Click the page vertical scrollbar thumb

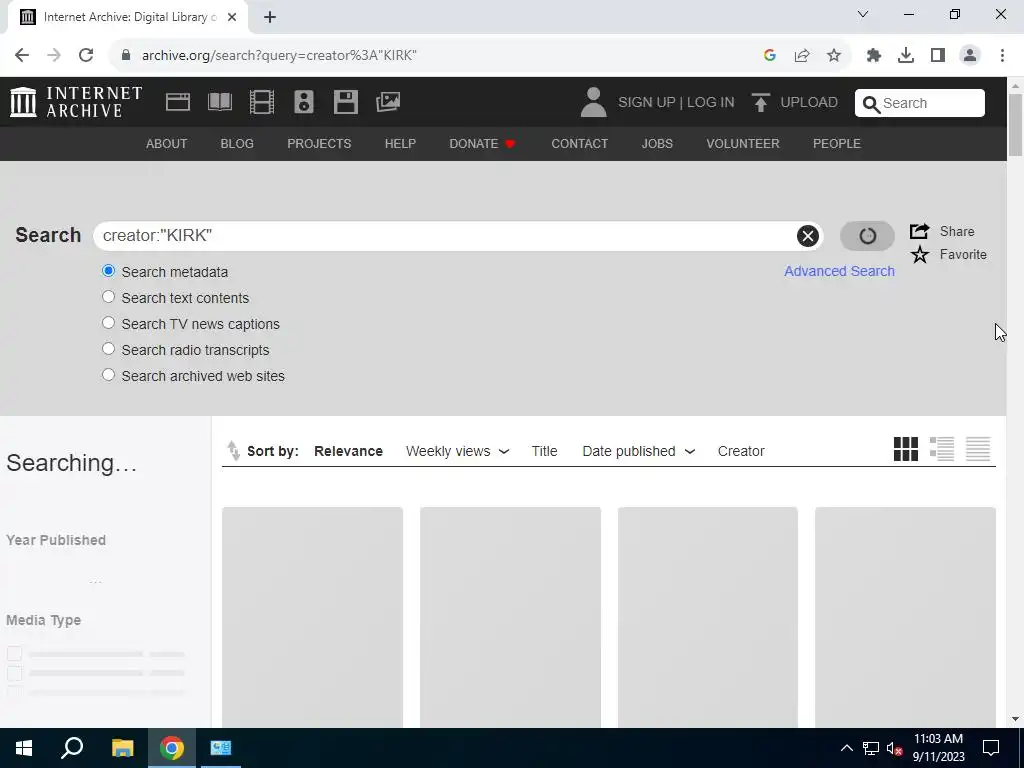[x=1015, y=125]
